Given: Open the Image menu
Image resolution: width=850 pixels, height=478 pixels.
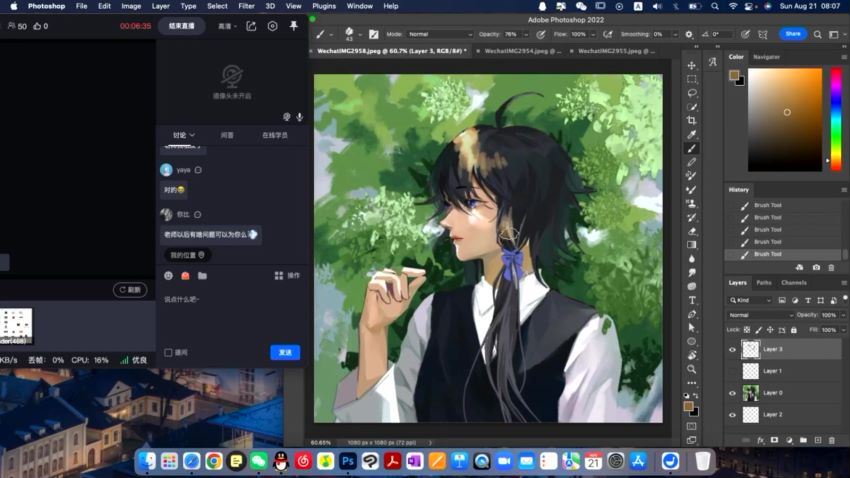Looking at the screenshot, I should click(x=131, y=6).
